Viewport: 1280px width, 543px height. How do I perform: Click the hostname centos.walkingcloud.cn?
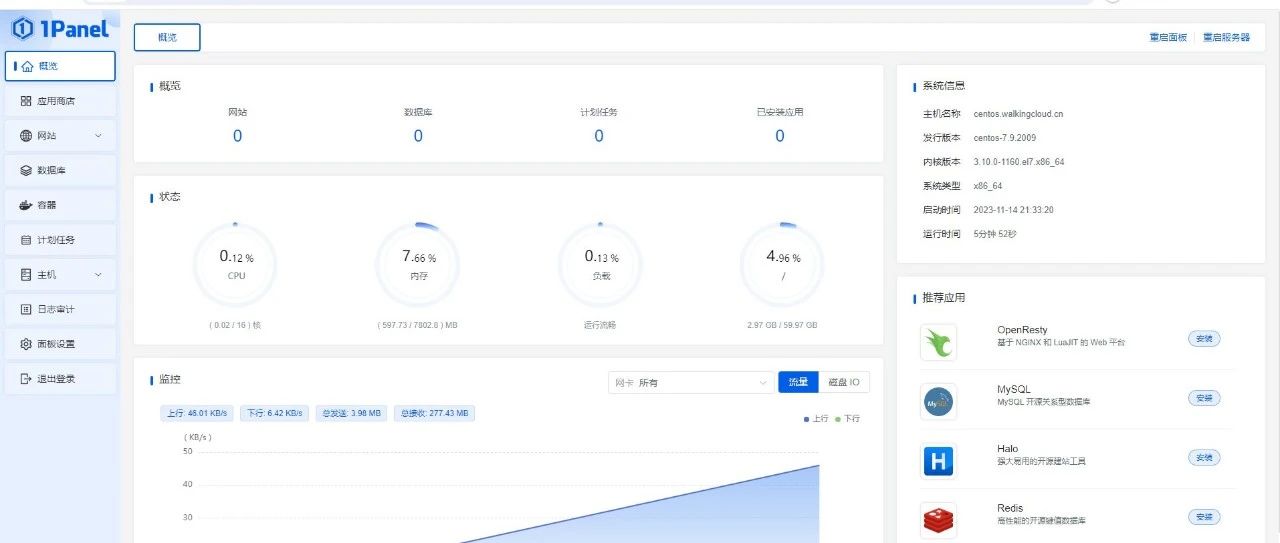[x=1018, y=114]
